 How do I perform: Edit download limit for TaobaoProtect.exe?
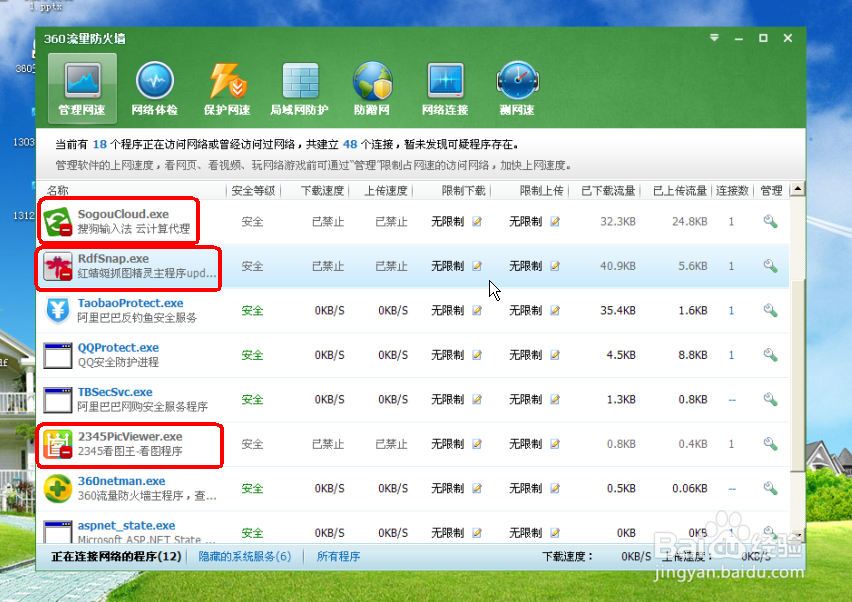477,311
